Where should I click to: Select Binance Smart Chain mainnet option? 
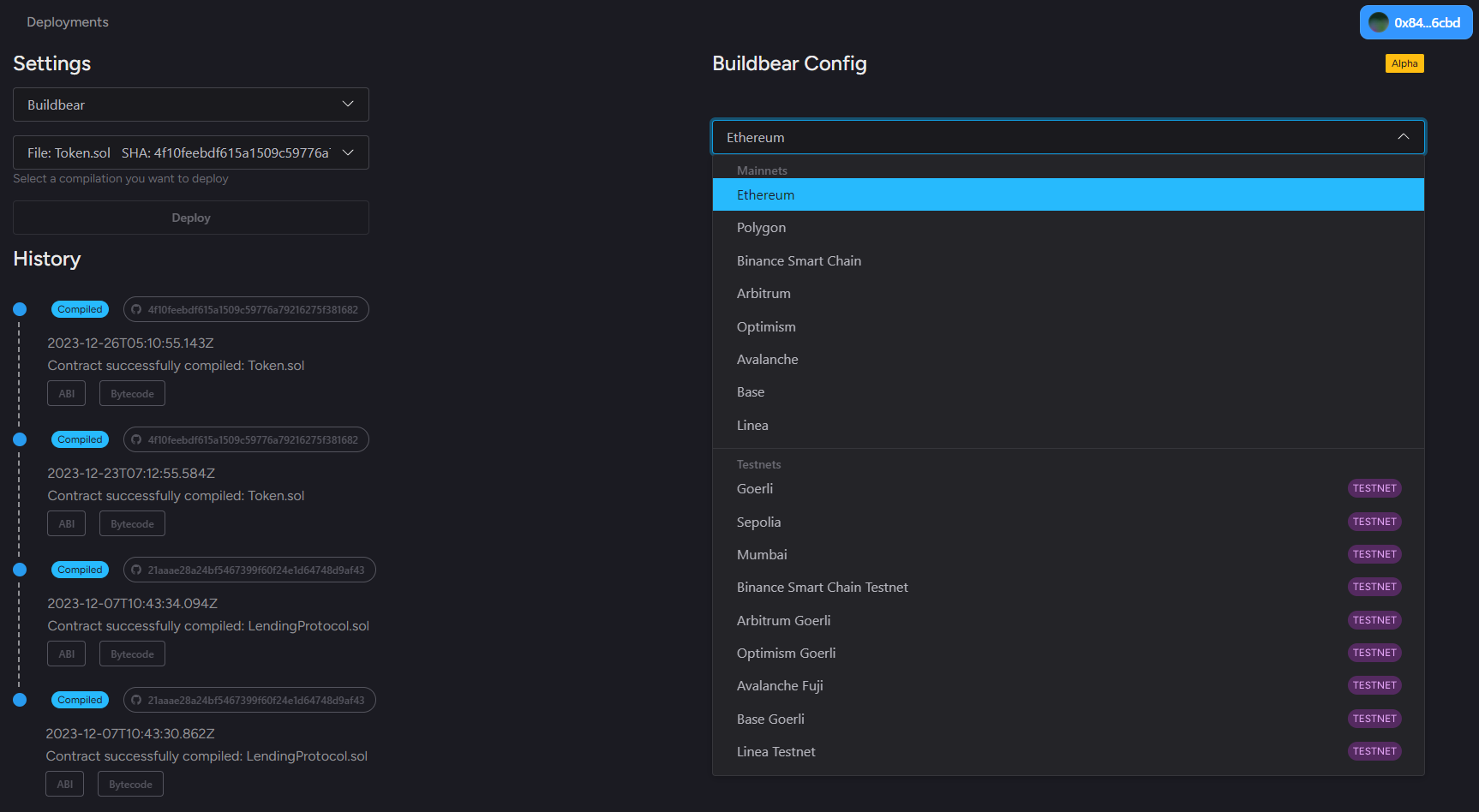(x=1069, y=260)
